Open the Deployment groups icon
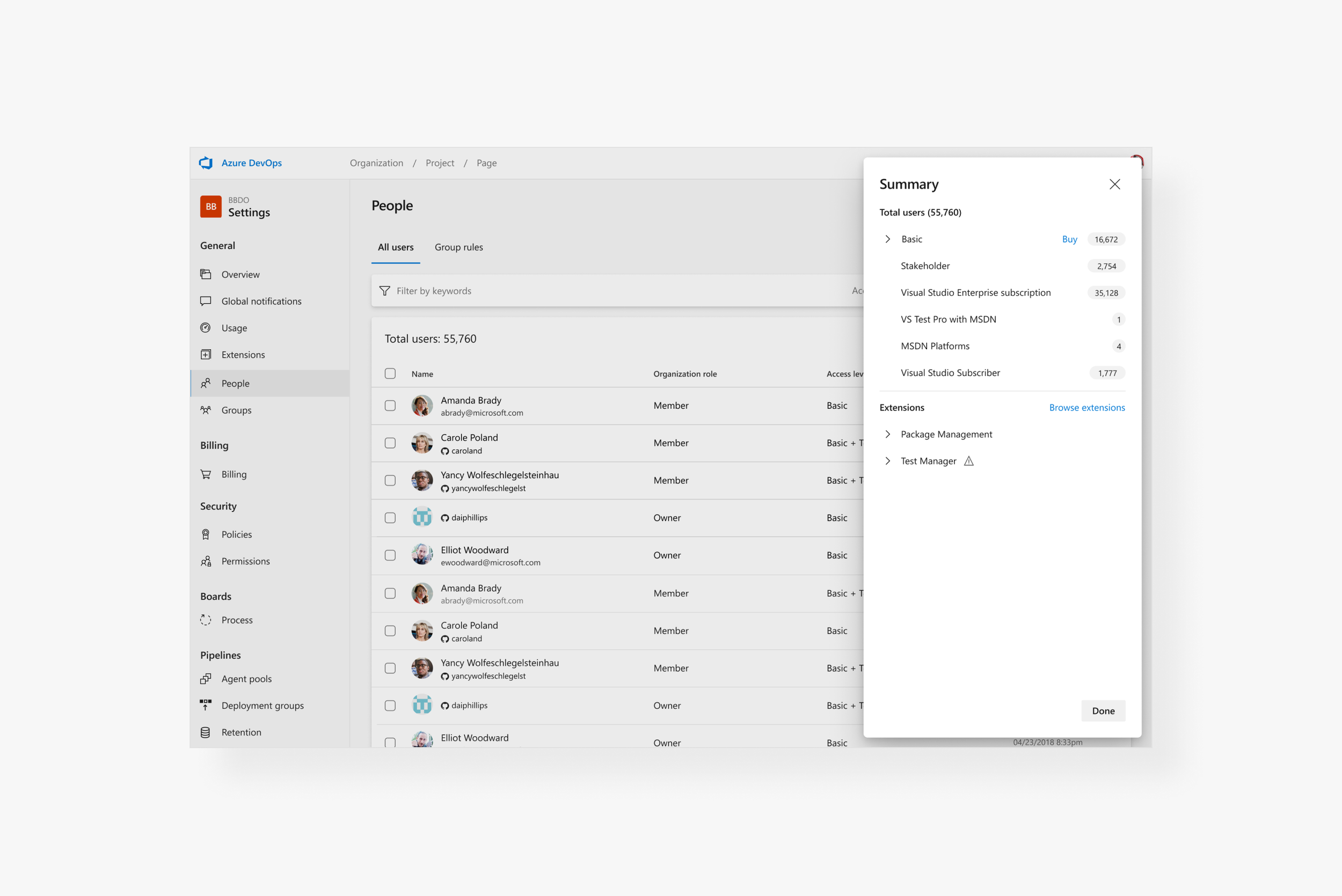Image resolution: width=1342 pixels, height=896 pixels. click(206, 705)
